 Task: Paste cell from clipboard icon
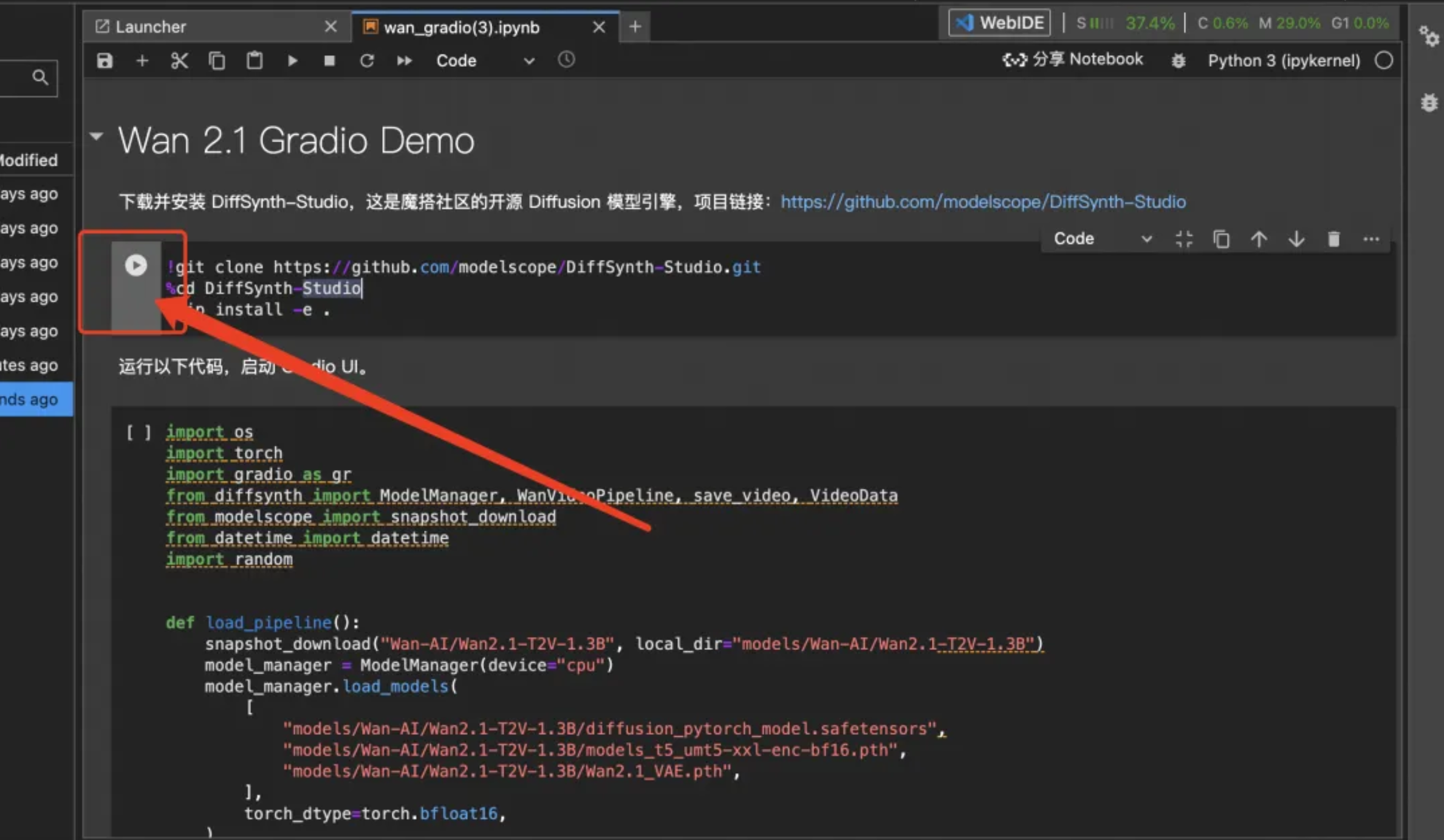tap(255, 61)
